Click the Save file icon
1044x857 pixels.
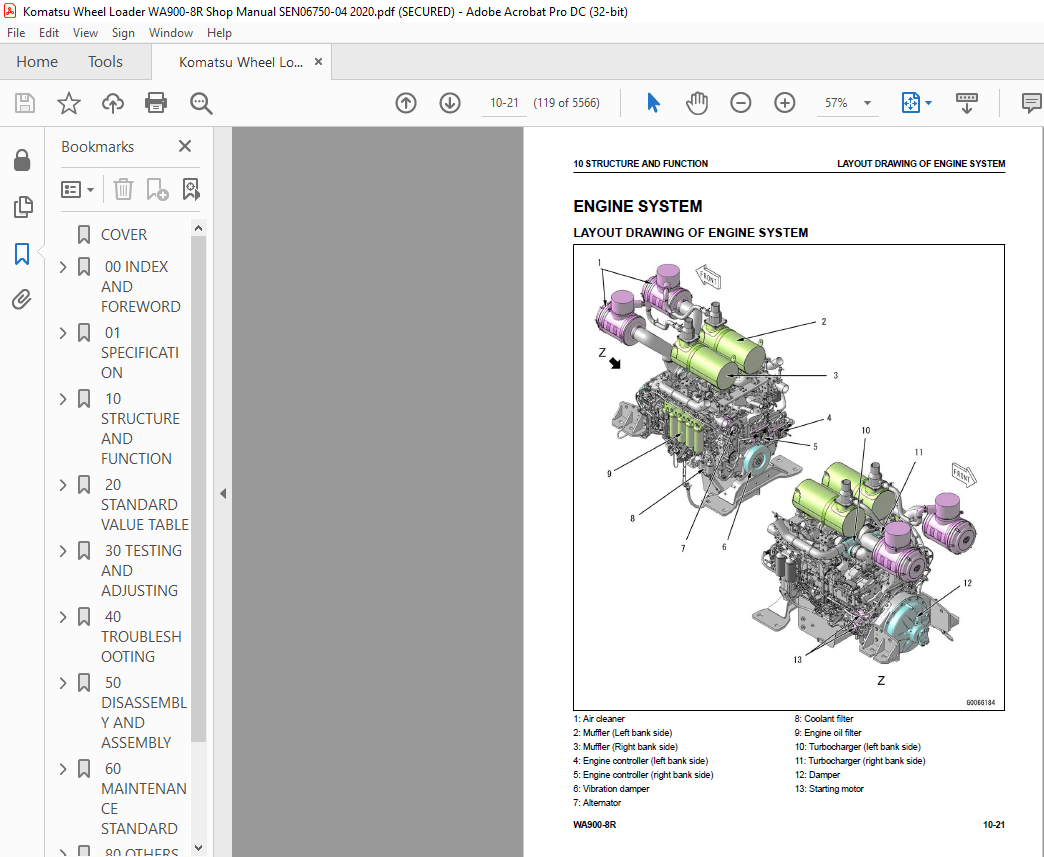click(25, 103)
